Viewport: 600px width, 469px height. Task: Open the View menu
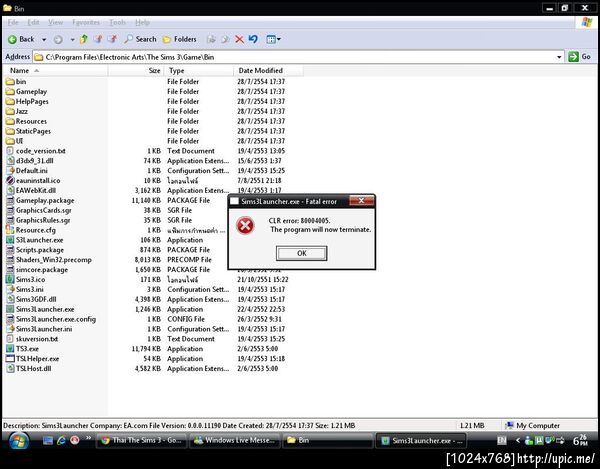click(x=55, y=22)
